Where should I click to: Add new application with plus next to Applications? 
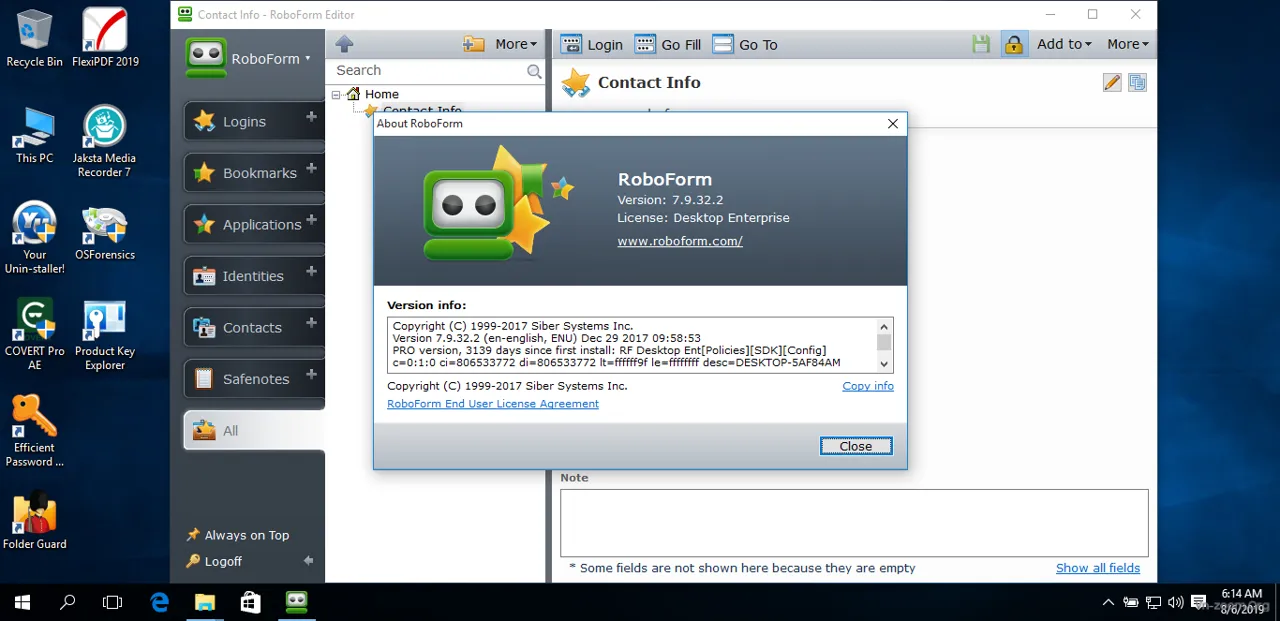pyautogui.click(x=311, y=219)
